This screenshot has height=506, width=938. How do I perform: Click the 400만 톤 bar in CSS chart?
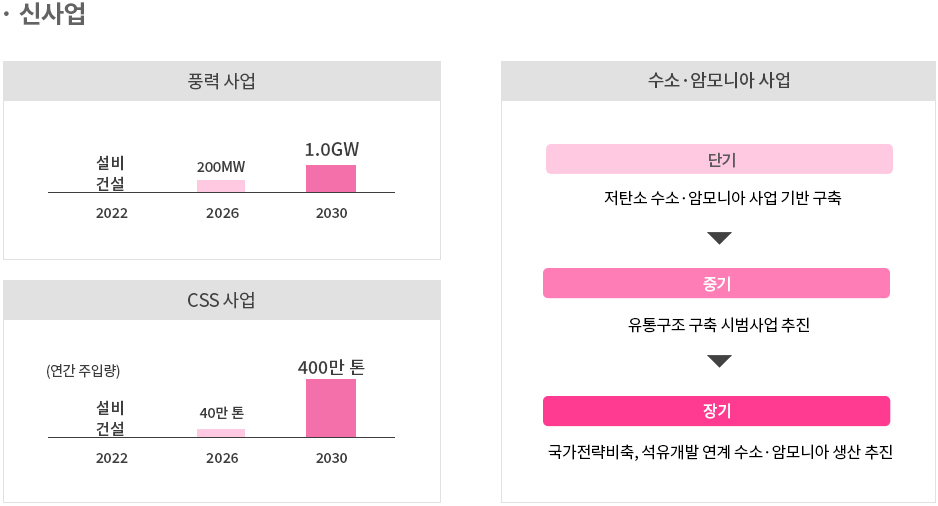[331, 408]
